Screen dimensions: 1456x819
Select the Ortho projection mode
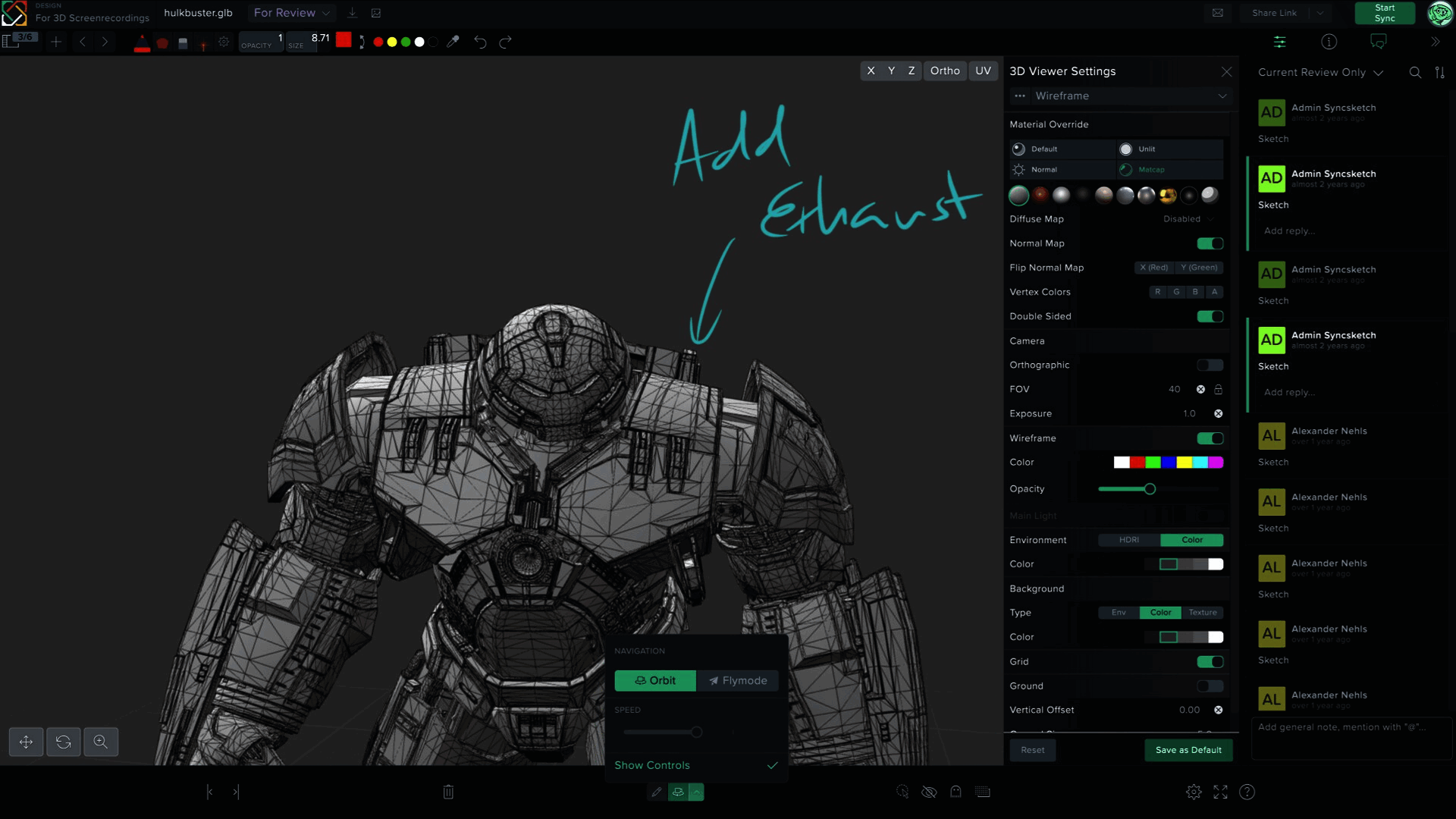[x=945, y=71]
